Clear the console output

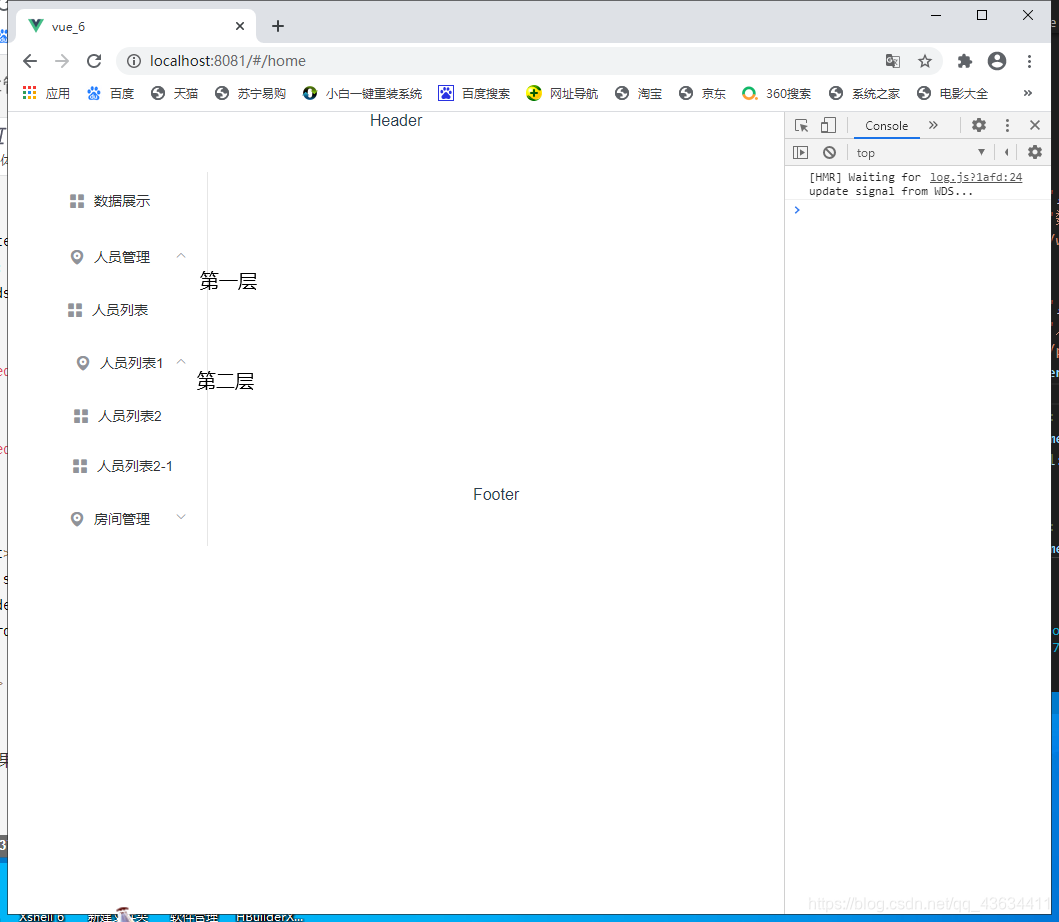point(829,153)
